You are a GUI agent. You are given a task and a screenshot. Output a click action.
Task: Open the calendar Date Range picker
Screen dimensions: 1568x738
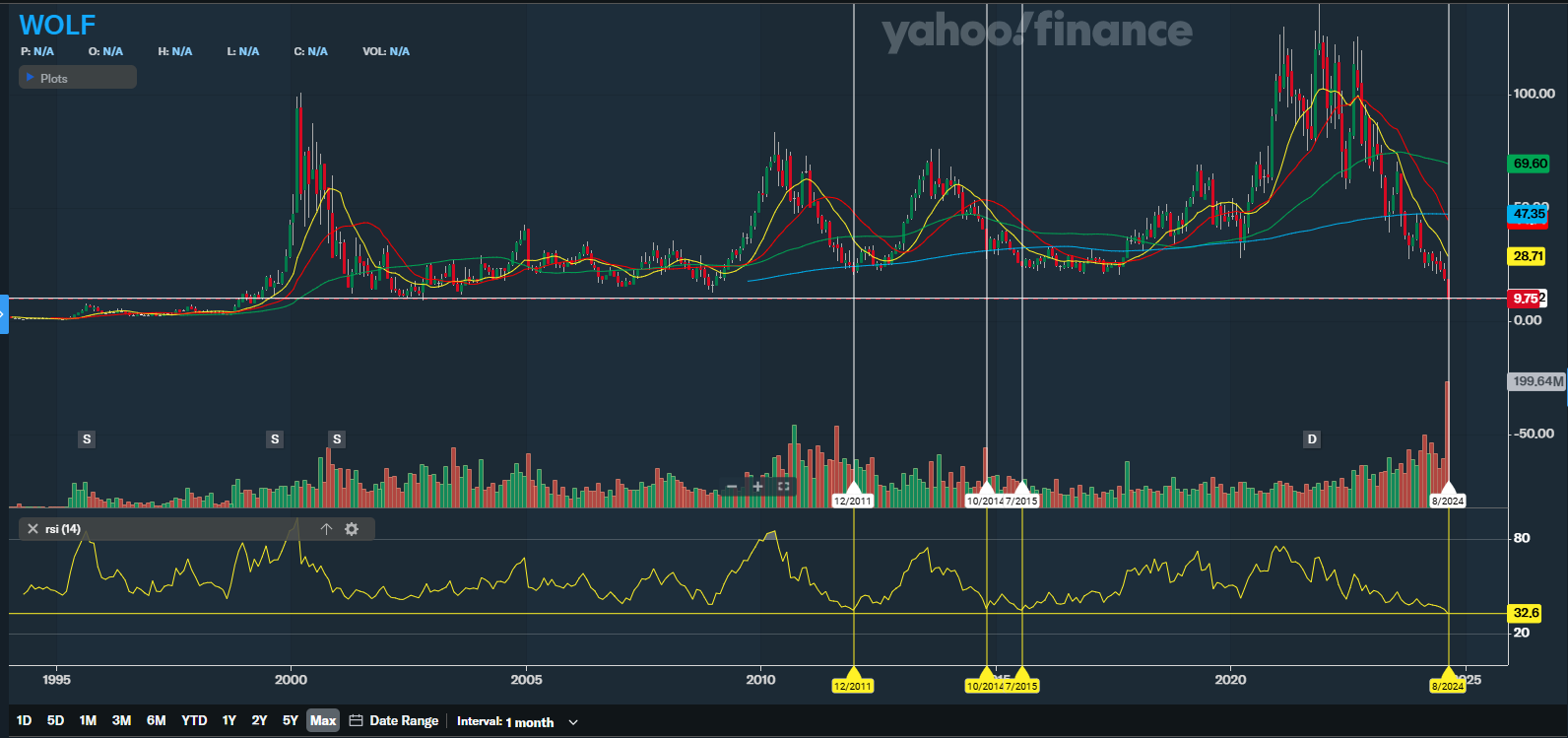click(x=394, y=720)
